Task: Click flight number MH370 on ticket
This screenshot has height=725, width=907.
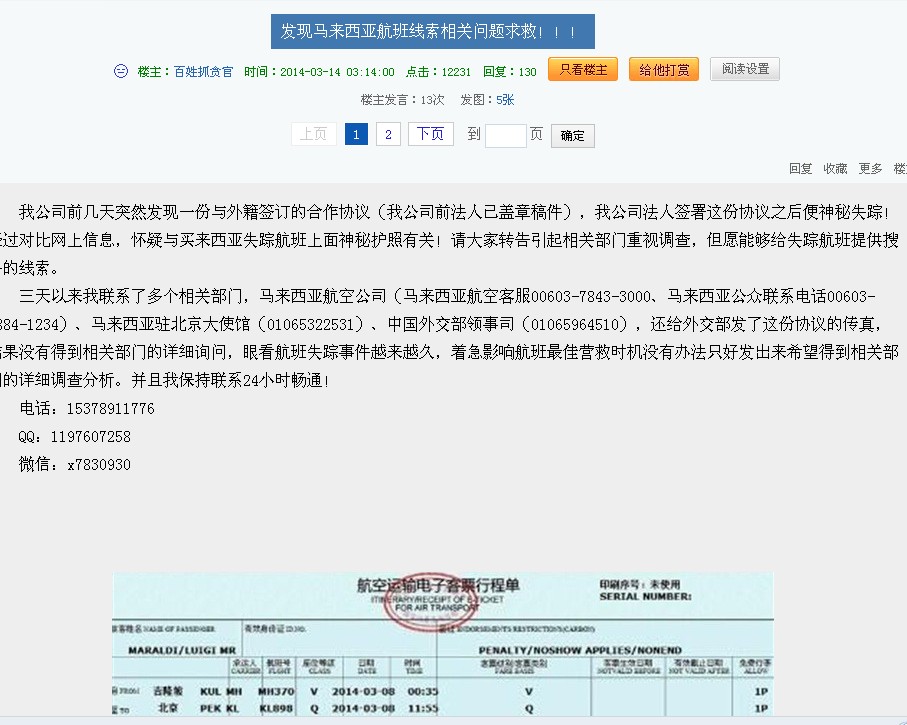Action: (276, 691)
